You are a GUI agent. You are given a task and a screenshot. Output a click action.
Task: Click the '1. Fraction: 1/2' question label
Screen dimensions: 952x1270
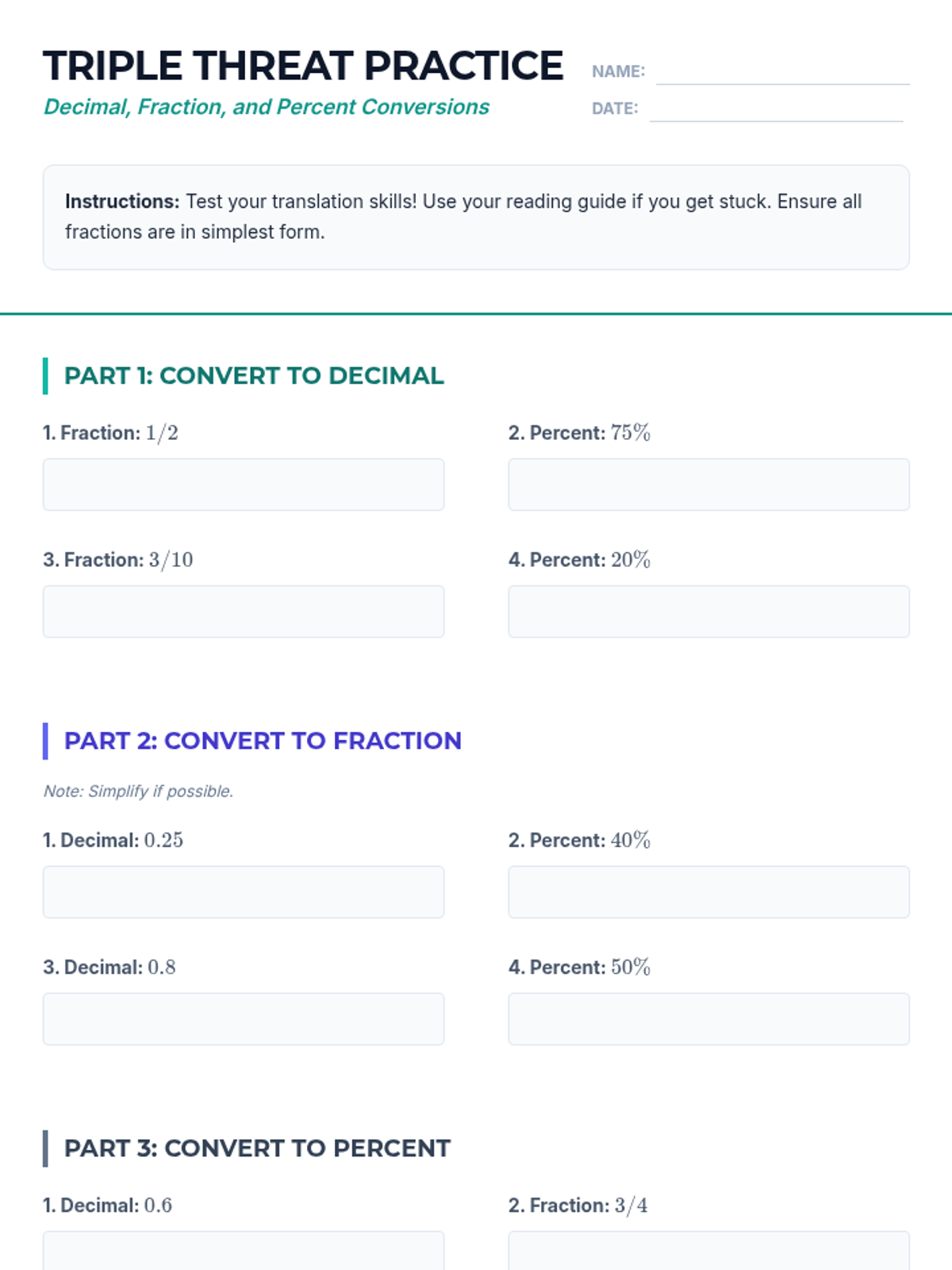tap(110, 433)
